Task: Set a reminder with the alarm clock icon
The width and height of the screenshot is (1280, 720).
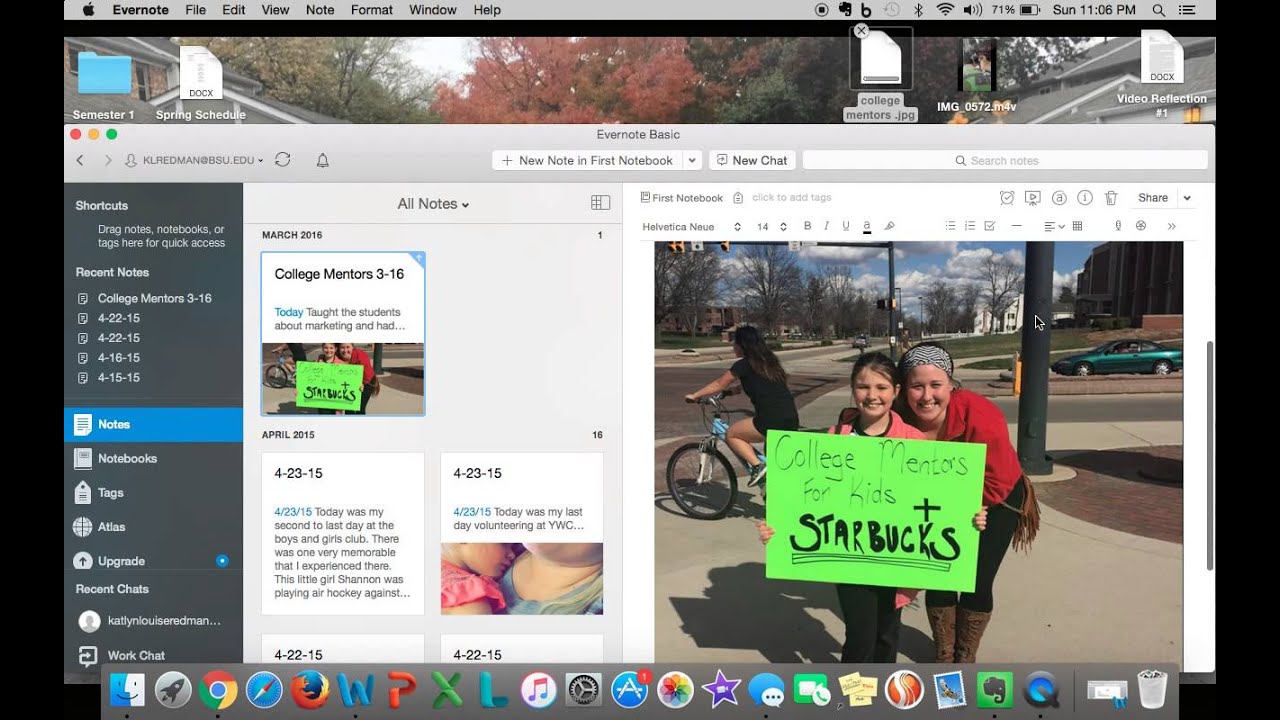Action: 1007,198
